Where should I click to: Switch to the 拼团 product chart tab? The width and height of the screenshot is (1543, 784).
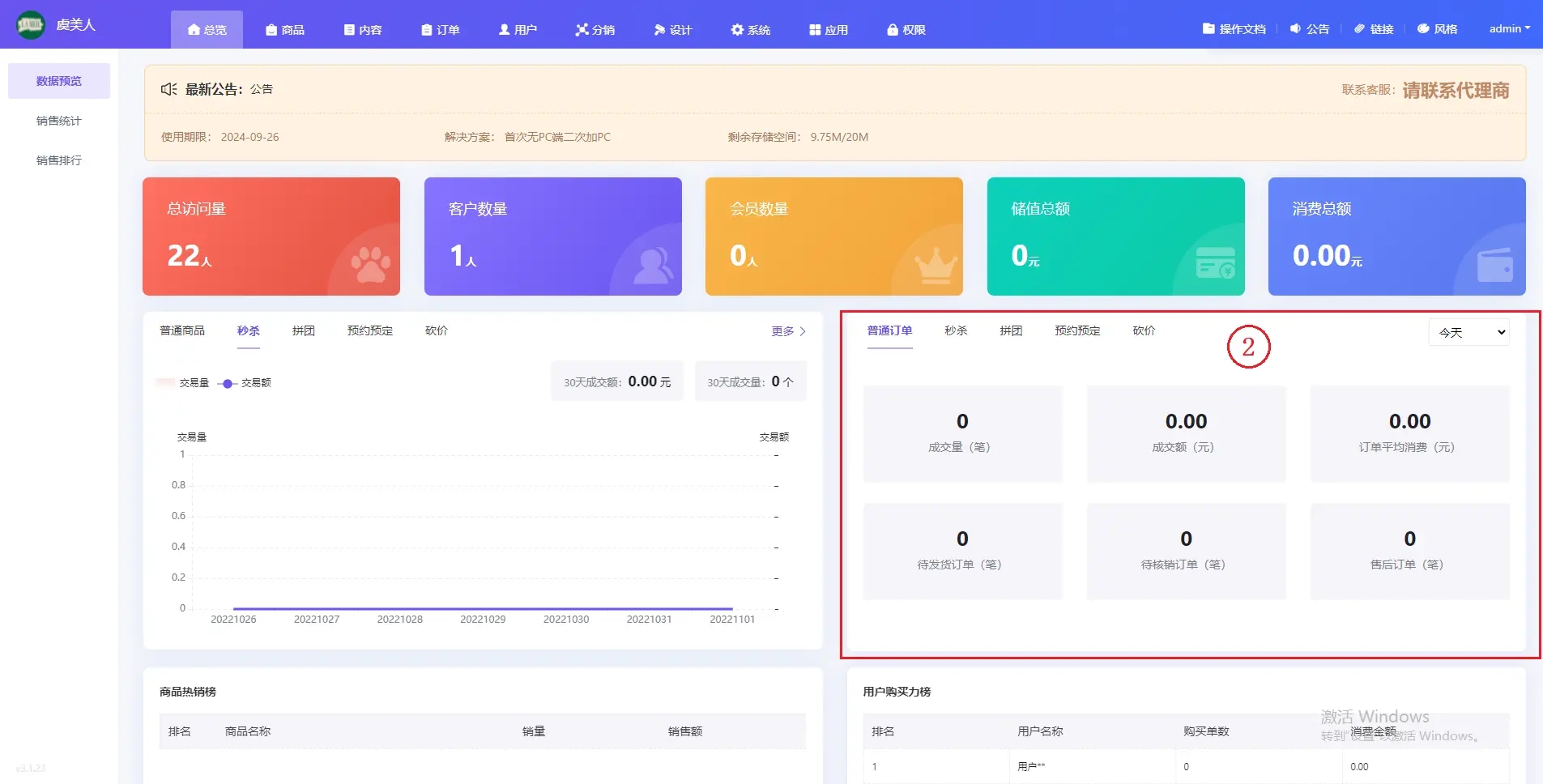tap(303, 330)
